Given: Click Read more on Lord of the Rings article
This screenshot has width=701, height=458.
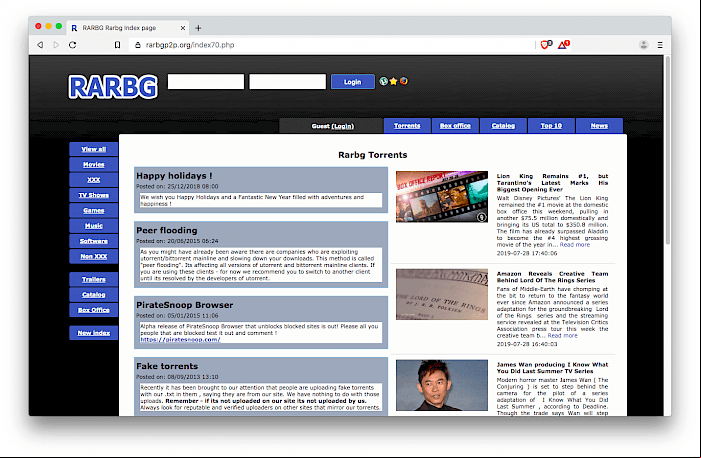Looking at the screenshot, I should 562,335.
